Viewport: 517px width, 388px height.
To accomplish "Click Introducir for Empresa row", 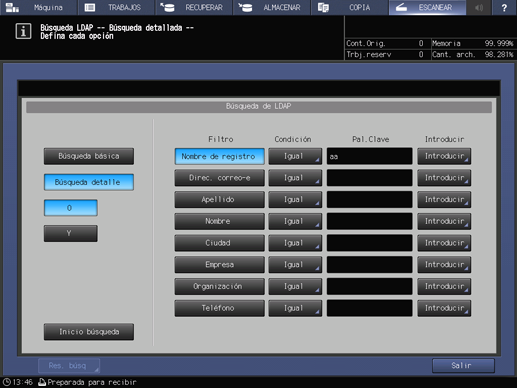I will [x=444, y=265].
